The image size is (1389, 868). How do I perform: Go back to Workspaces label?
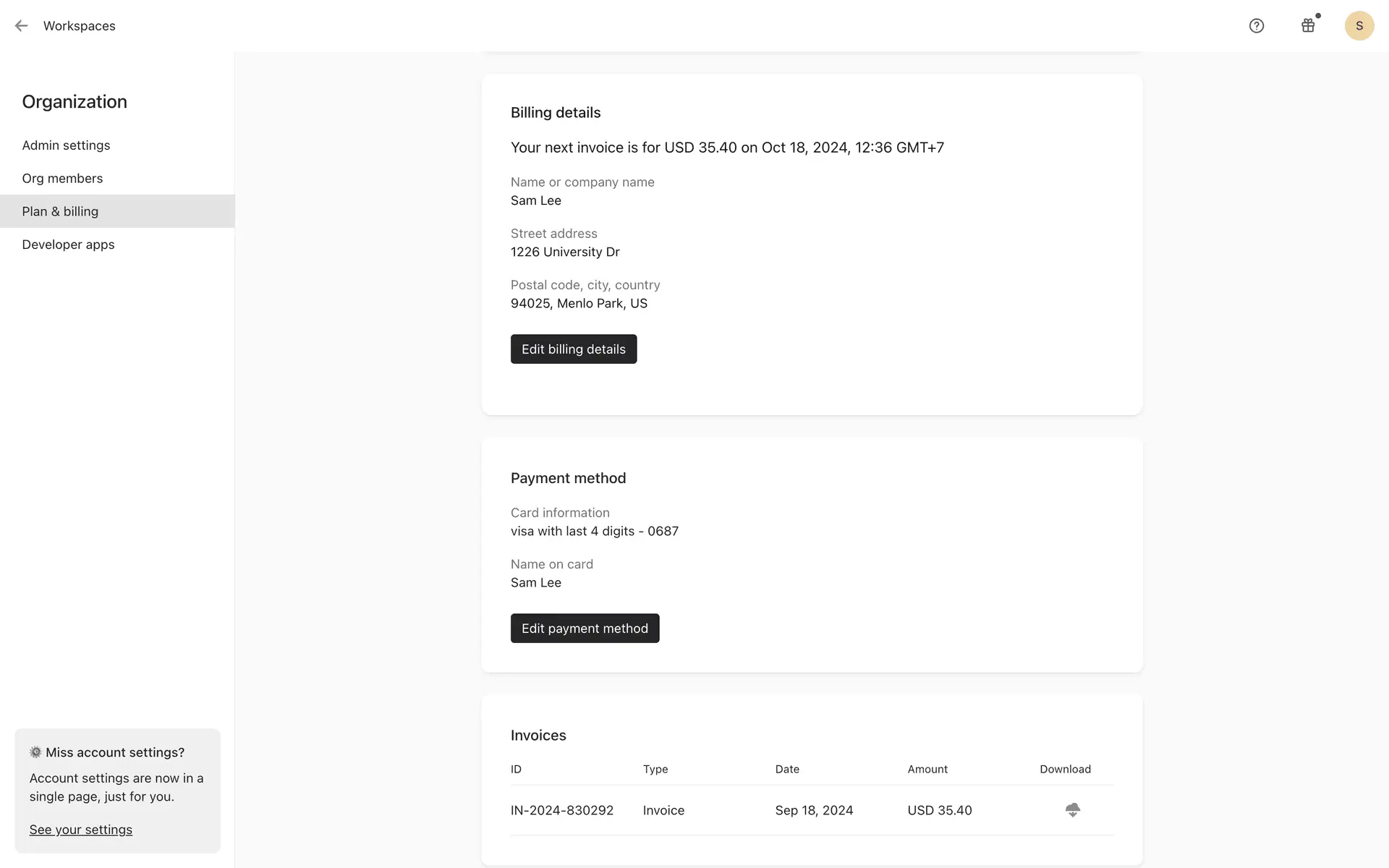(x=79, y=26)
